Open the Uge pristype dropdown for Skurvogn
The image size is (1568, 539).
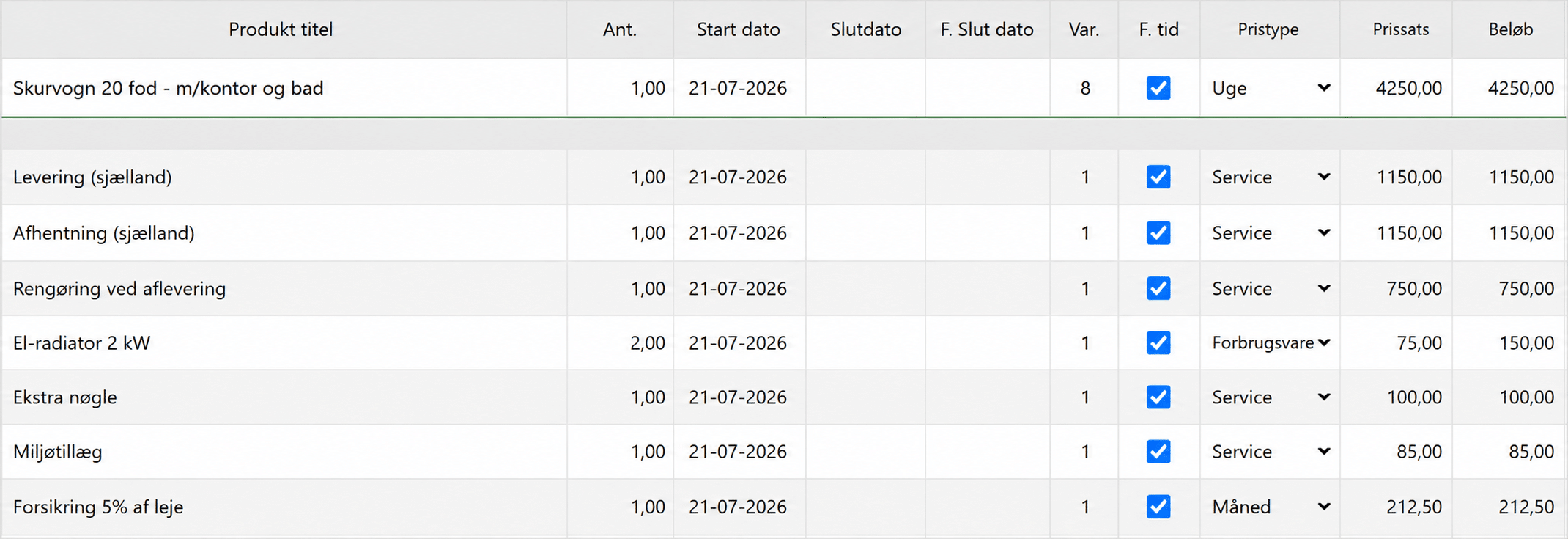pyautogui.click(x=1271, y=88)
